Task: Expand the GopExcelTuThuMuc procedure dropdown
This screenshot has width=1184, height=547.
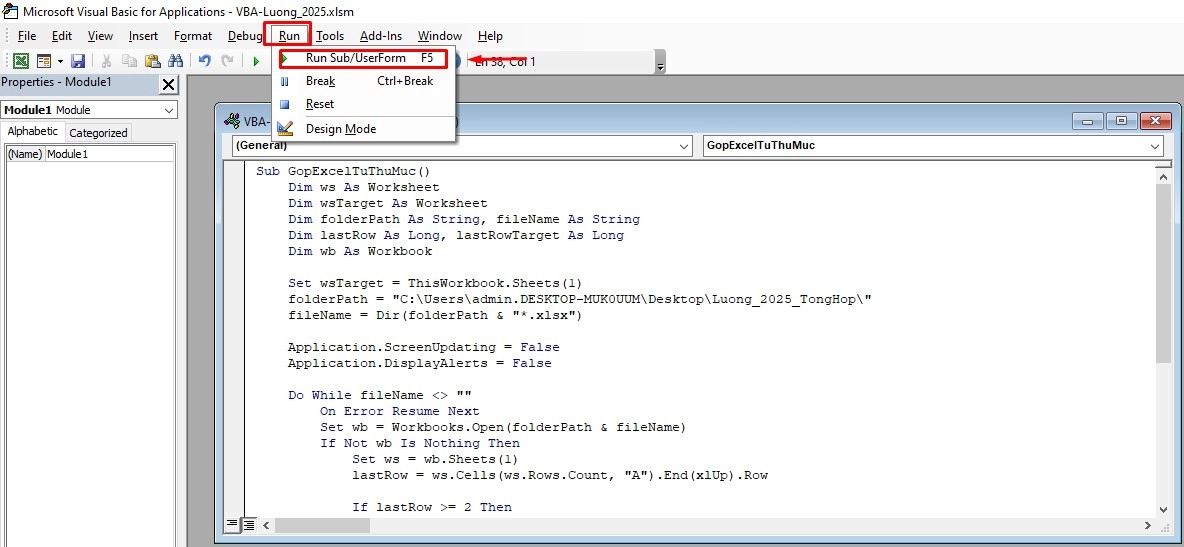Action: 1155,146
